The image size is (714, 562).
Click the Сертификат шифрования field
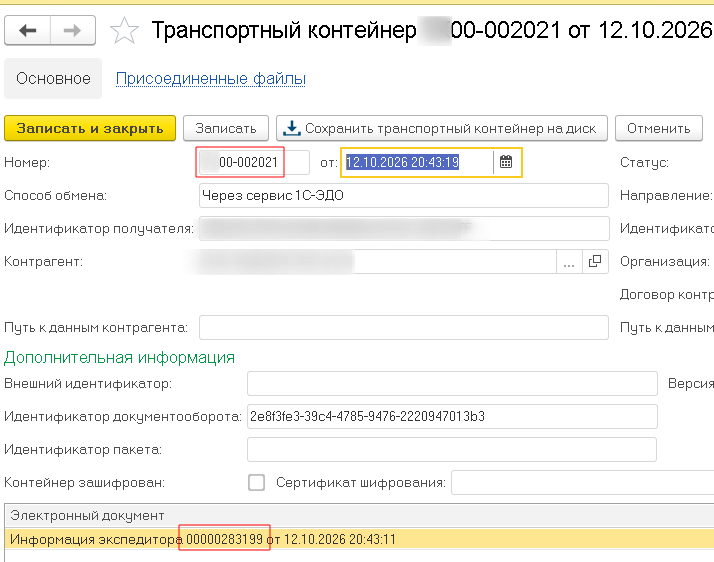[x=582, y=482]
